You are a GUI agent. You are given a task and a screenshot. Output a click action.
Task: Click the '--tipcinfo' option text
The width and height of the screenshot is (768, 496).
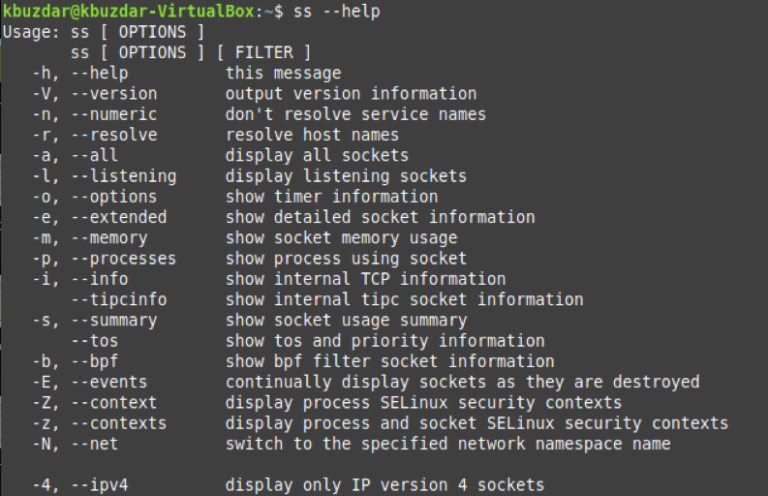(x=119, y=300)
